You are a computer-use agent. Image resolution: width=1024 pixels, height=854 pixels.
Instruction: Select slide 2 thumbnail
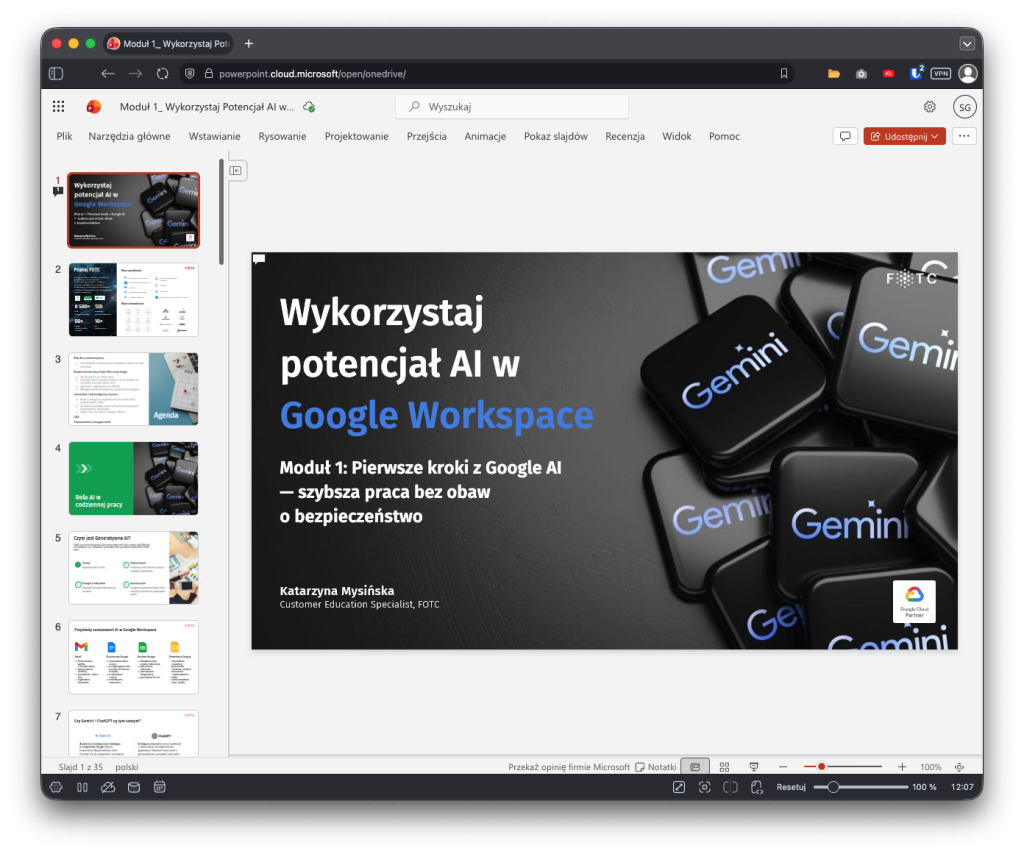pos(133,300)
